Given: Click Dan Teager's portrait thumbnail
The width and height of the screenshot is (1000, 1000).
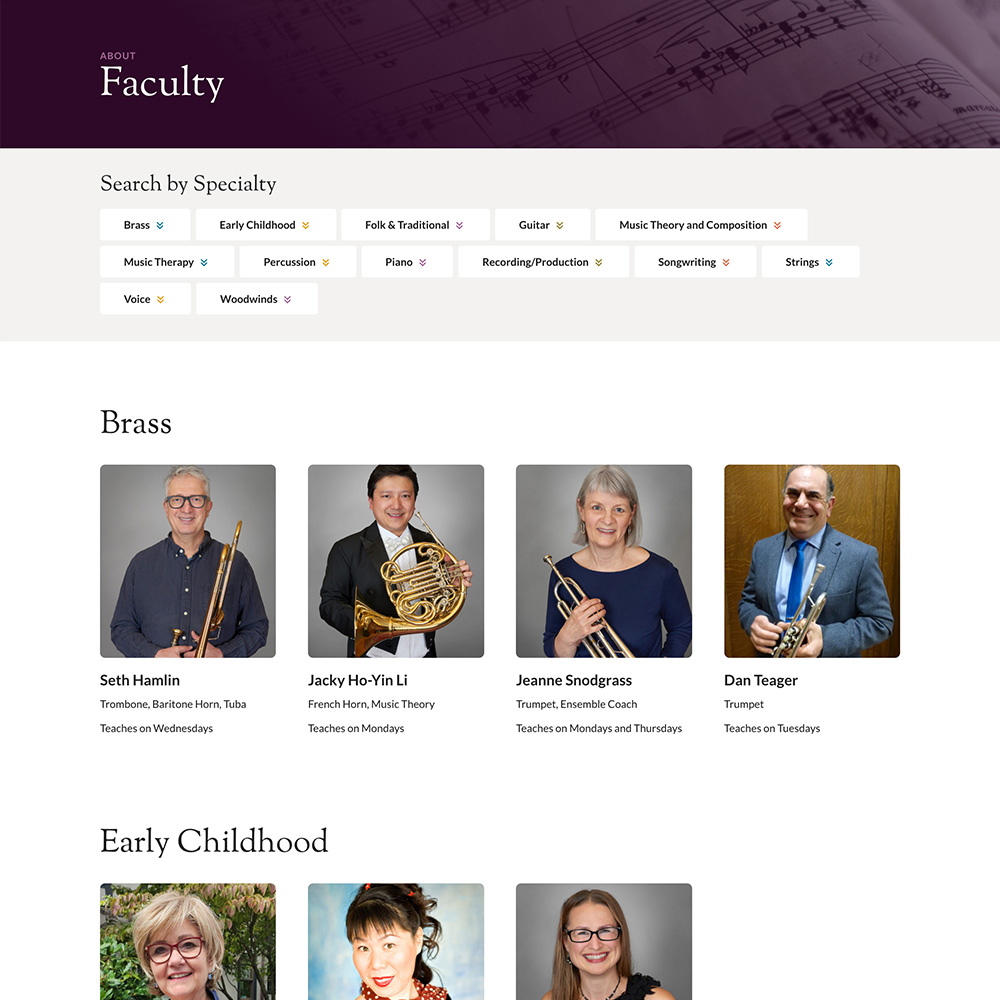Looking at the screenshot, I should coord(812,561).
